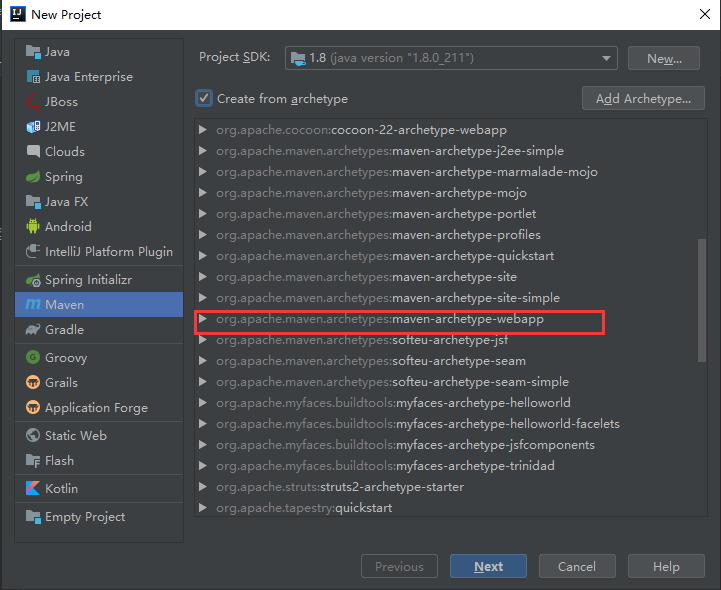Click the Java project type icon
The height and width of the screenshot is (590, 721).
tap(33, 52)
